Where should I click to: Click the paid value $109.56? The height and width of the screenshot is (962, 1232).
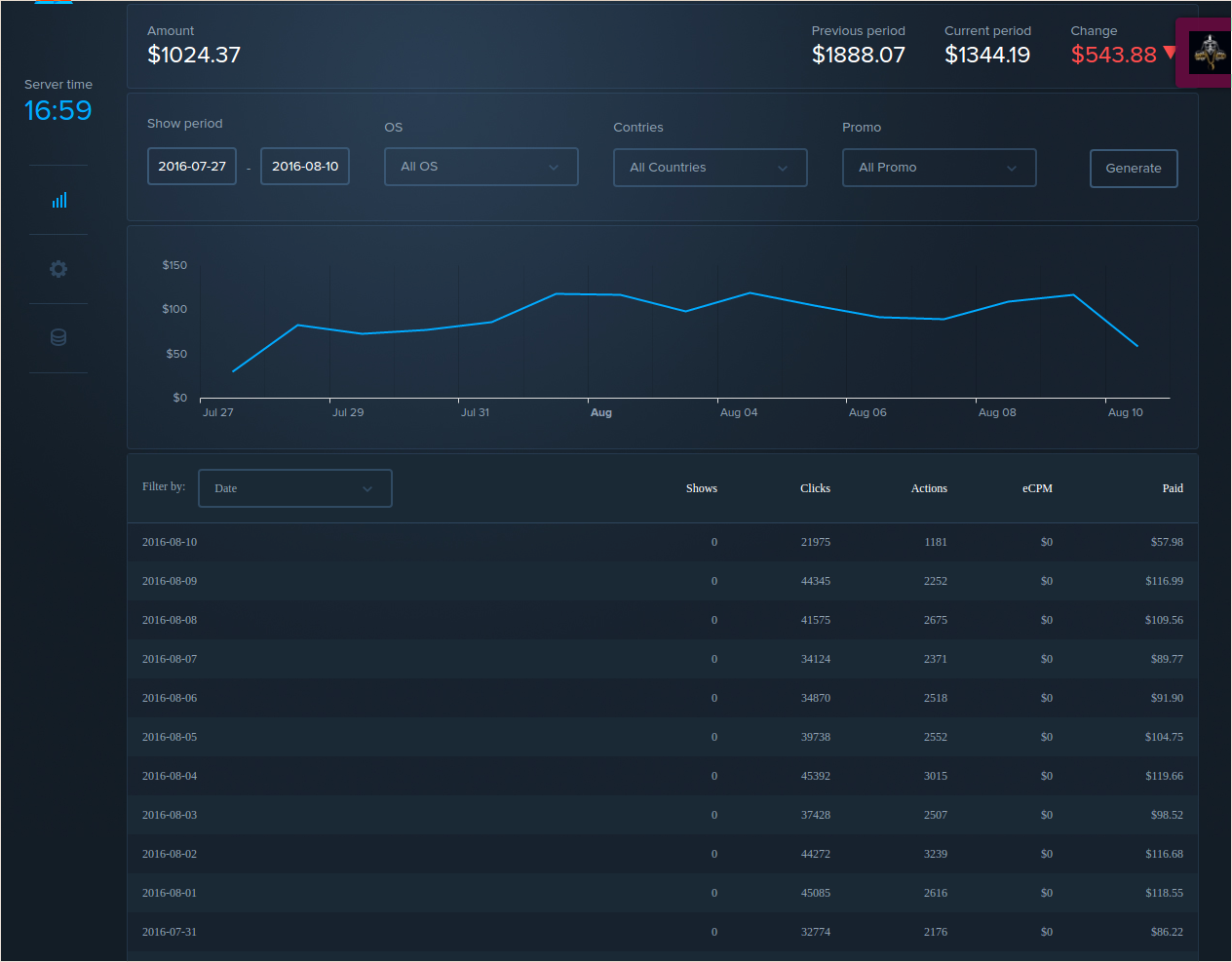click(1164, 620)
